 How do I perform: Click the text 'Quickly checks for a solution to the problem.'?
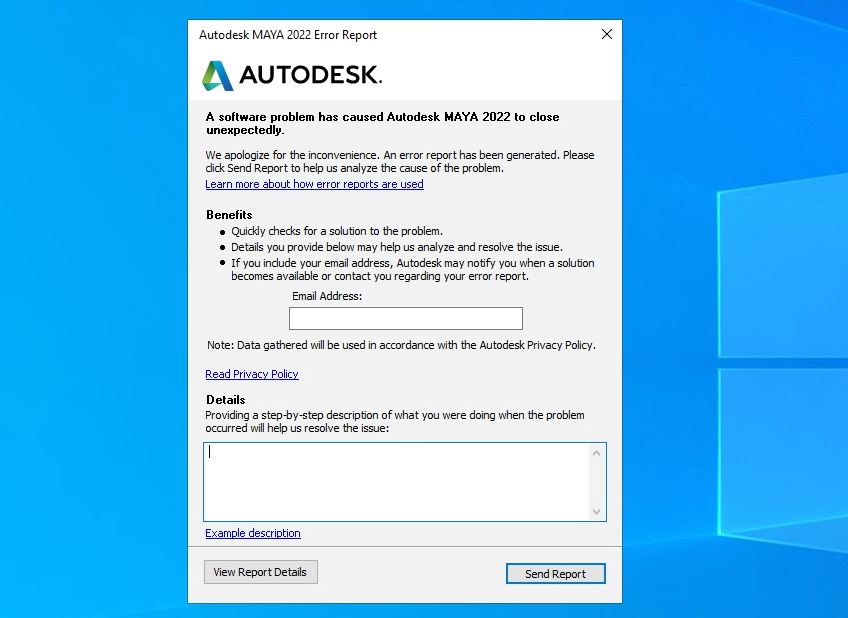337,231
